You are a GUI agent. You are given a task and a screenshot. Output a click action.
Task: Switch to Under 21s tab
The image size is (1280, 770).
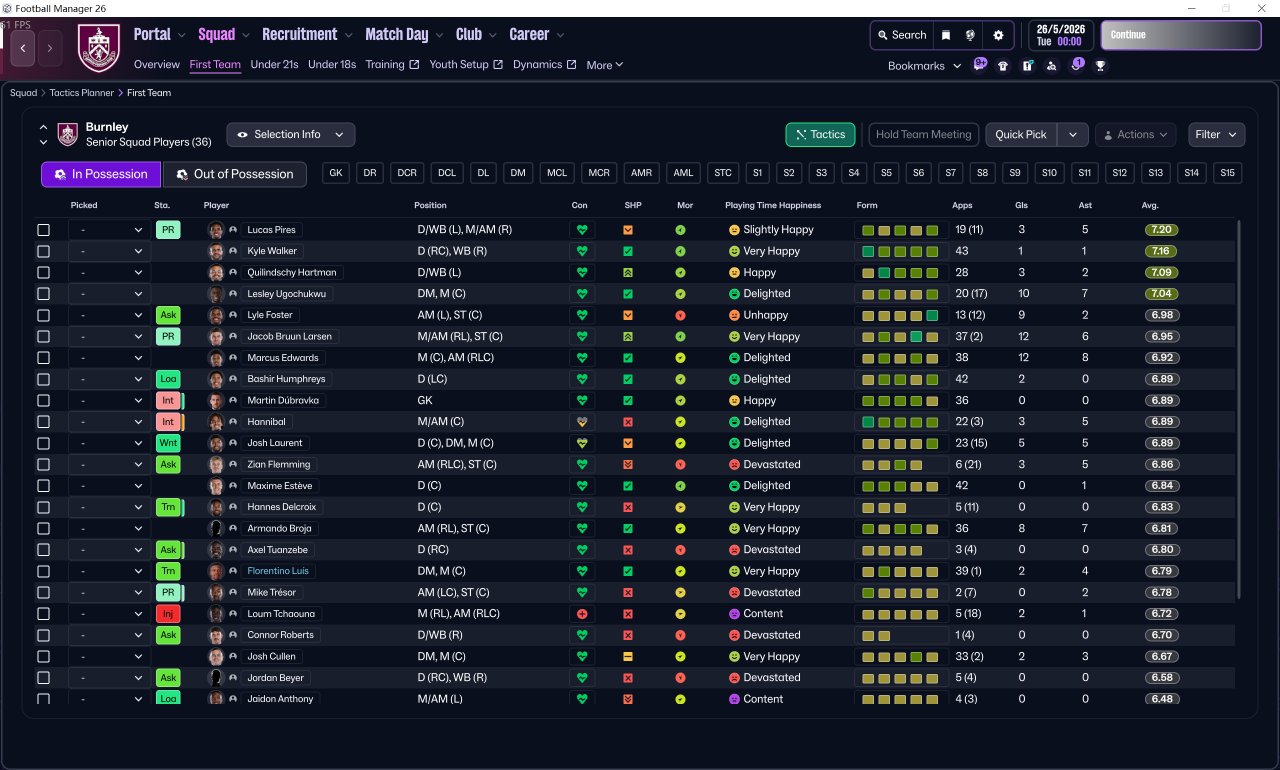pos(274,65)
